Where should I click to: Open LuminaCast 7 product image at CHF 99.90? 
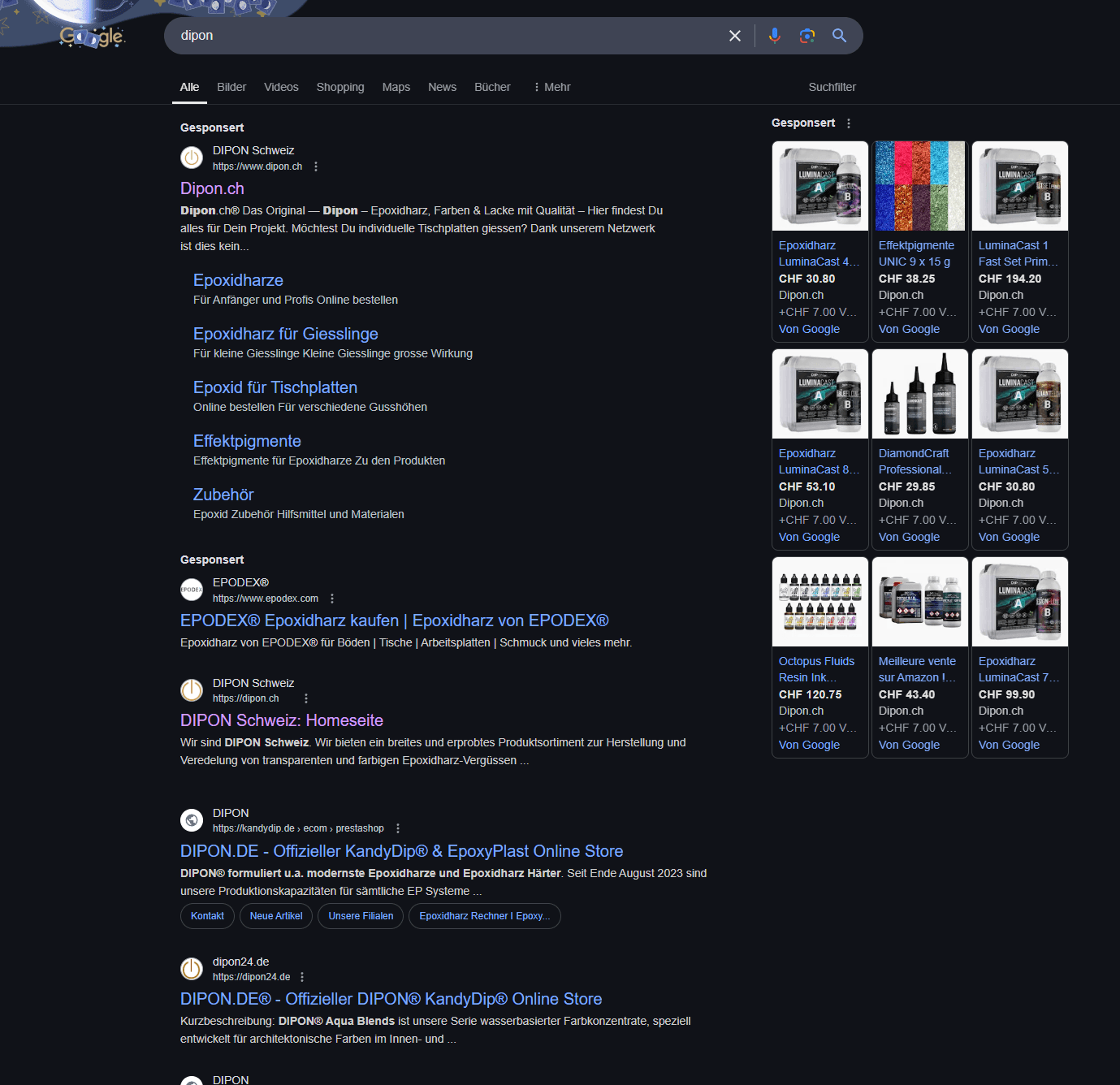(1020, 602)
